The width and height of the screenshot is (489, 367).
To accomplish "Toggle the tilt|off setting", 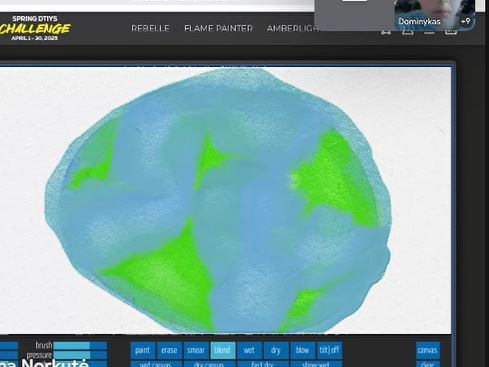I will (x=329, y=350).
